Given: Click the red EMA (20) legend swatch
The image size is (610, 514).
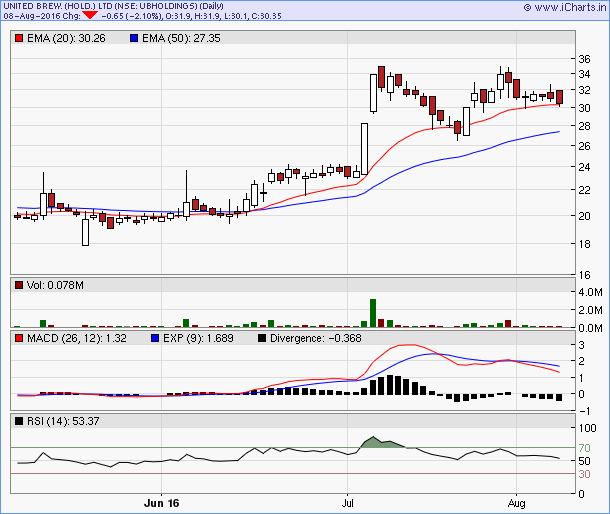Looking at the screenshot, I should click(x=19, y=38).
